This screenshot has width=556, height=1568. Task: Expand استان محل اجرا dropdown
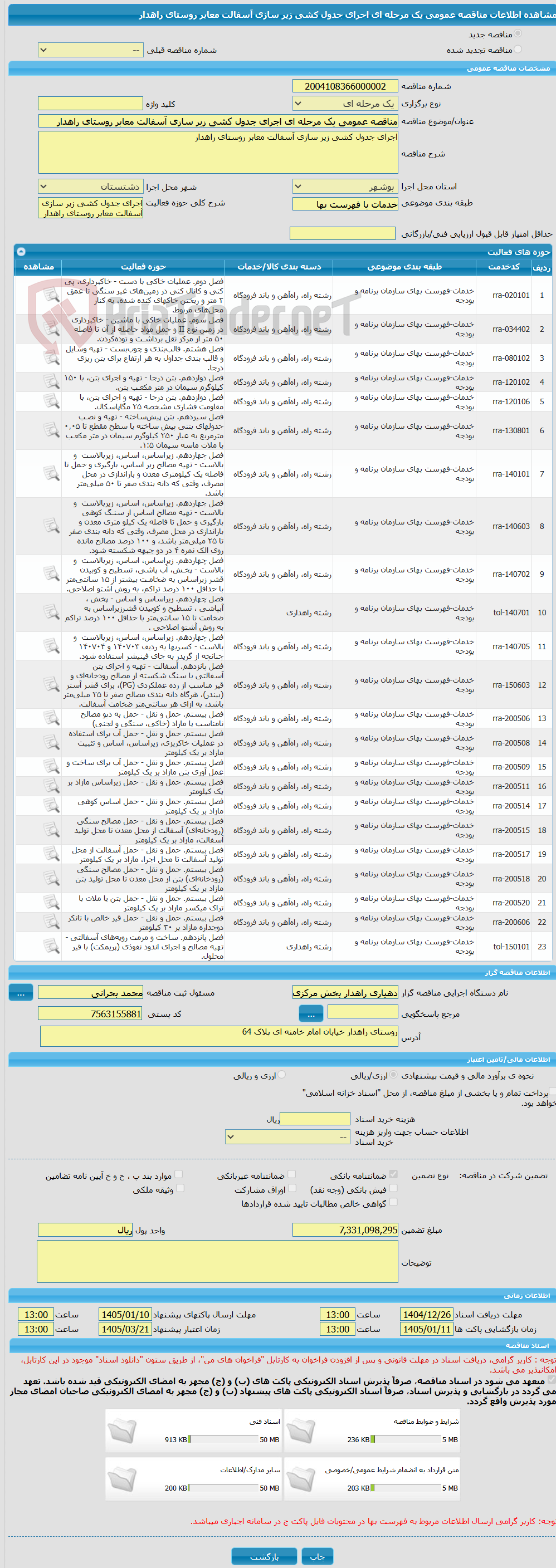click(345, 187)
